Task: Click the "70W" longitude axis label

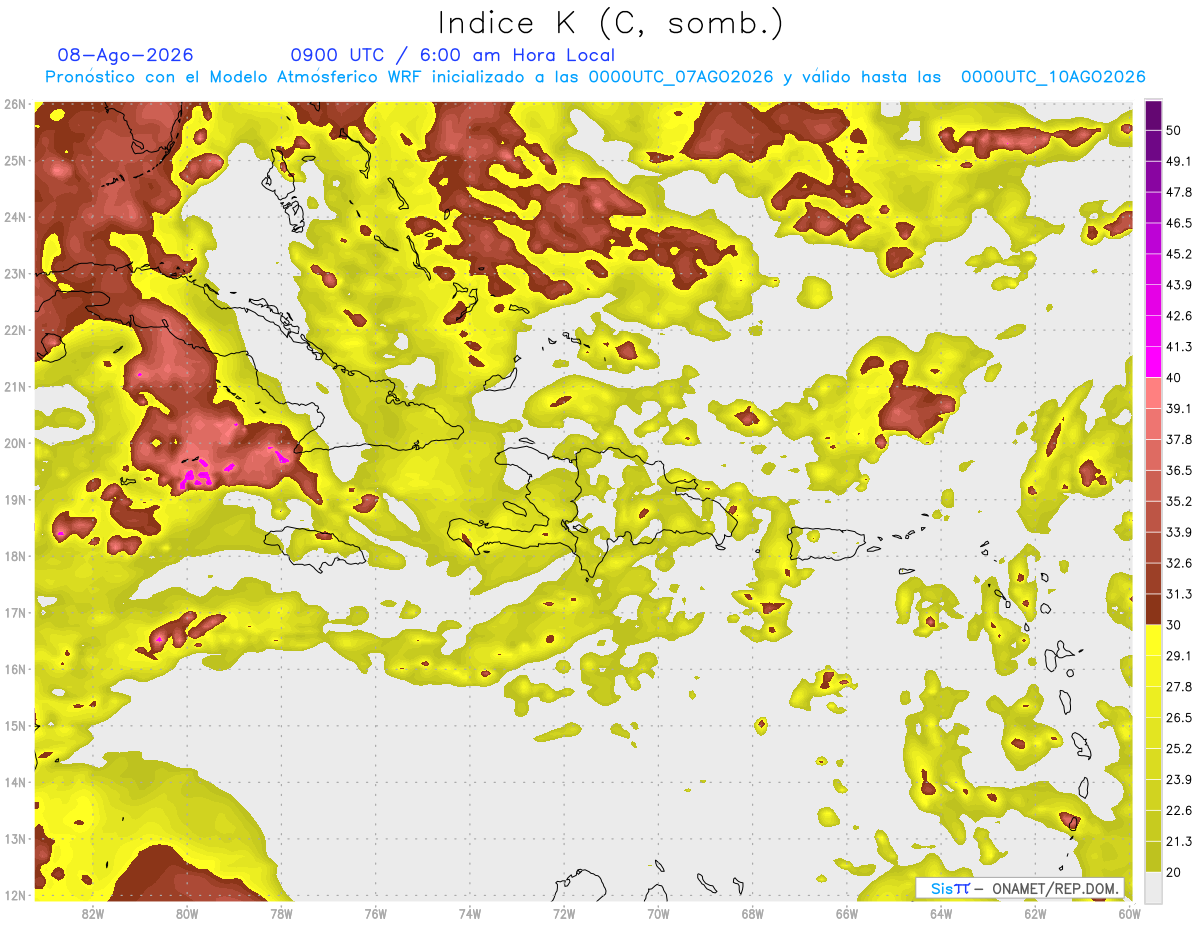Action: (658, 912)
